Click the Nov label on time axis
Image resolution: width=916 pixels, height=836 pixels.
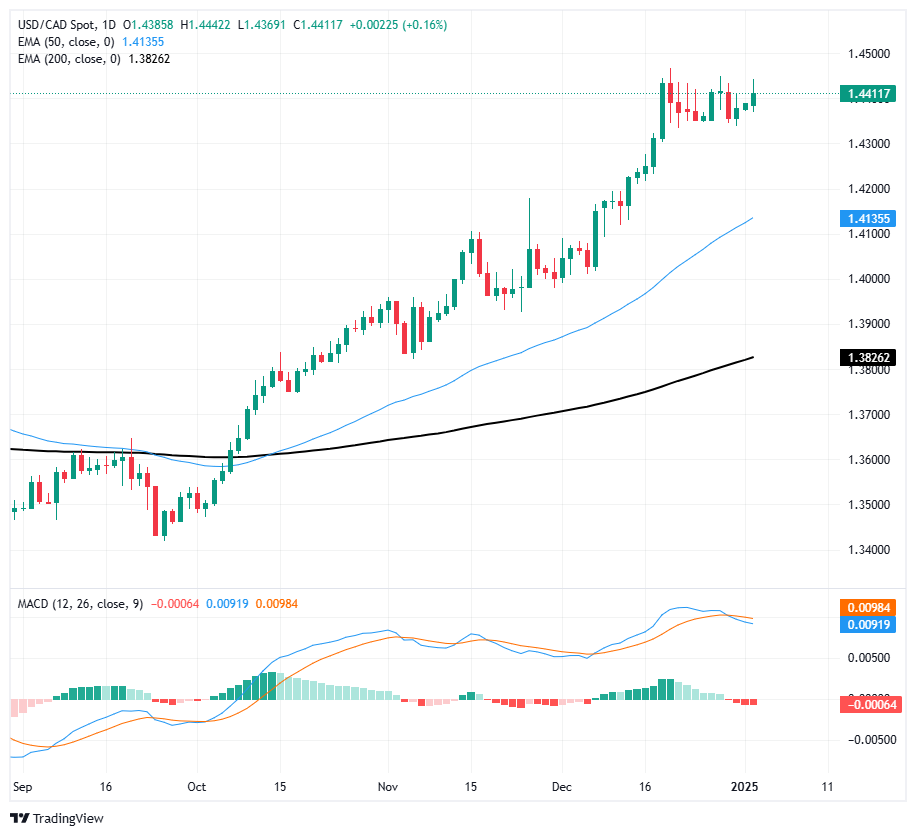(x=387, y=786)
